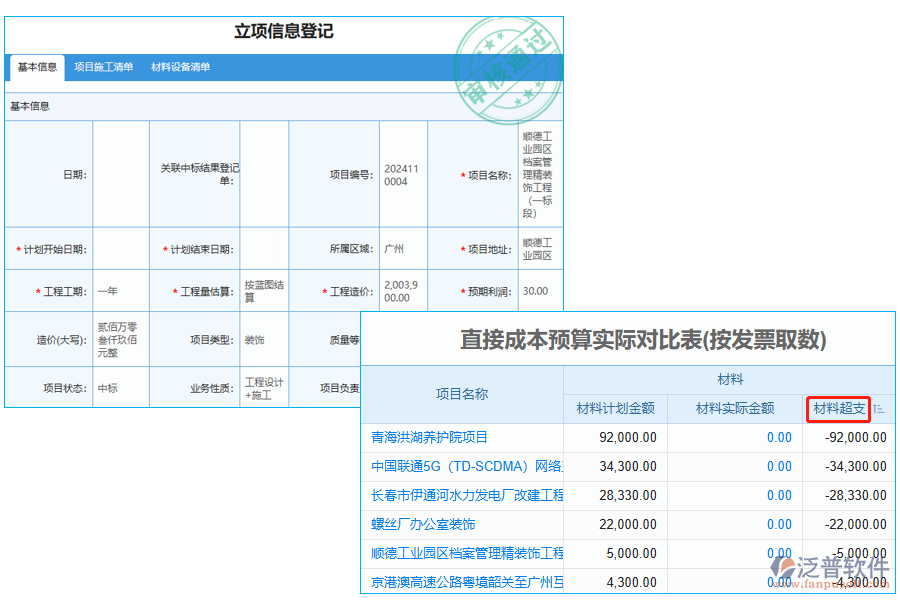The image size is (900, 600).
Task: Open the 顺德工业园区档案管理精装饰工程 link
Action: [465, 553]
